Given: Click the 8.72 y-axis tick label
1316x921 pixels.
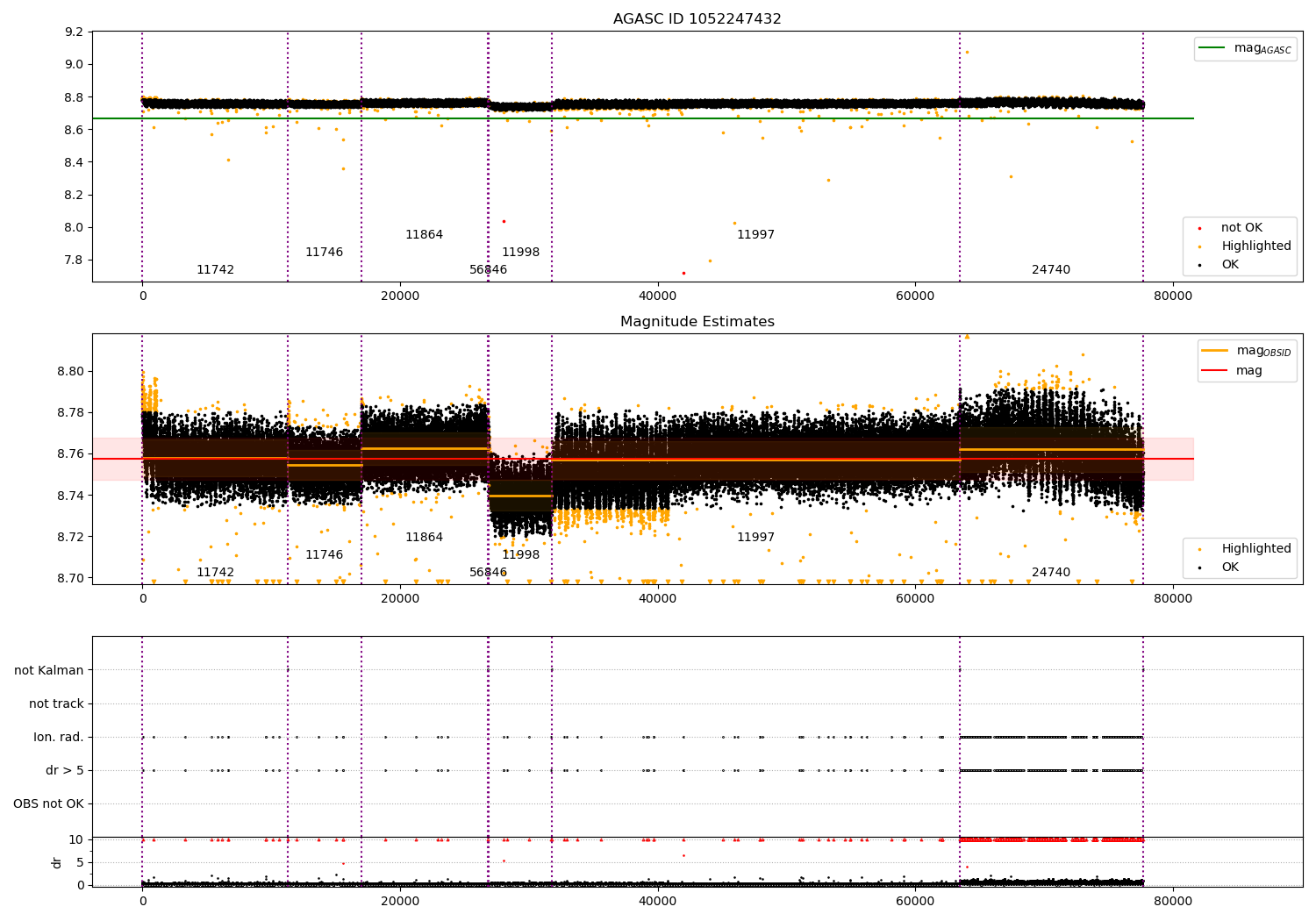Looking at the screenshot, I should click(x=71, y=537).
